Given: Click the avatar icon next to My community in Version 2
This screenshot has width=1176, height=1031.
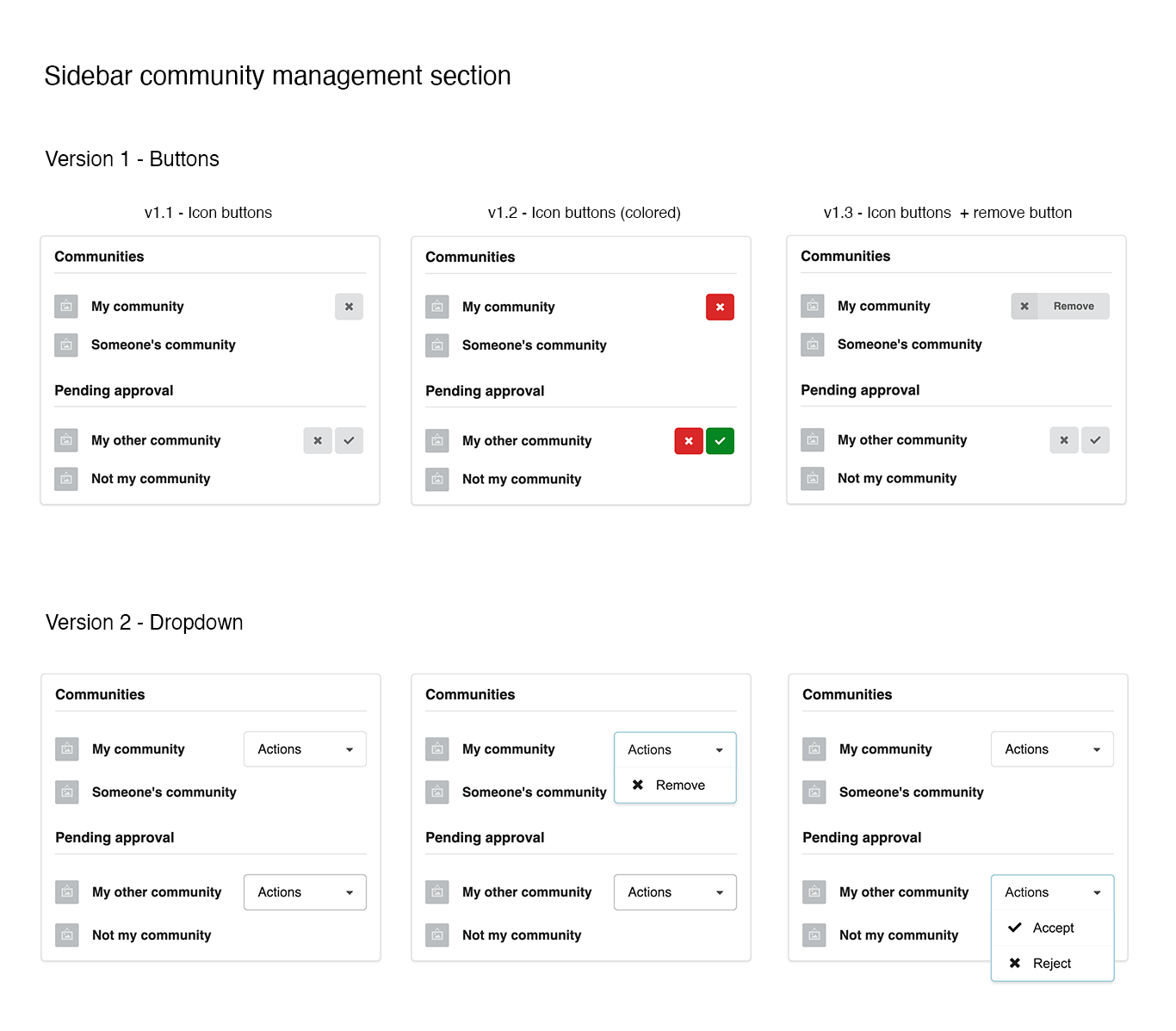Looking at the screenshot, I should 67,749.
